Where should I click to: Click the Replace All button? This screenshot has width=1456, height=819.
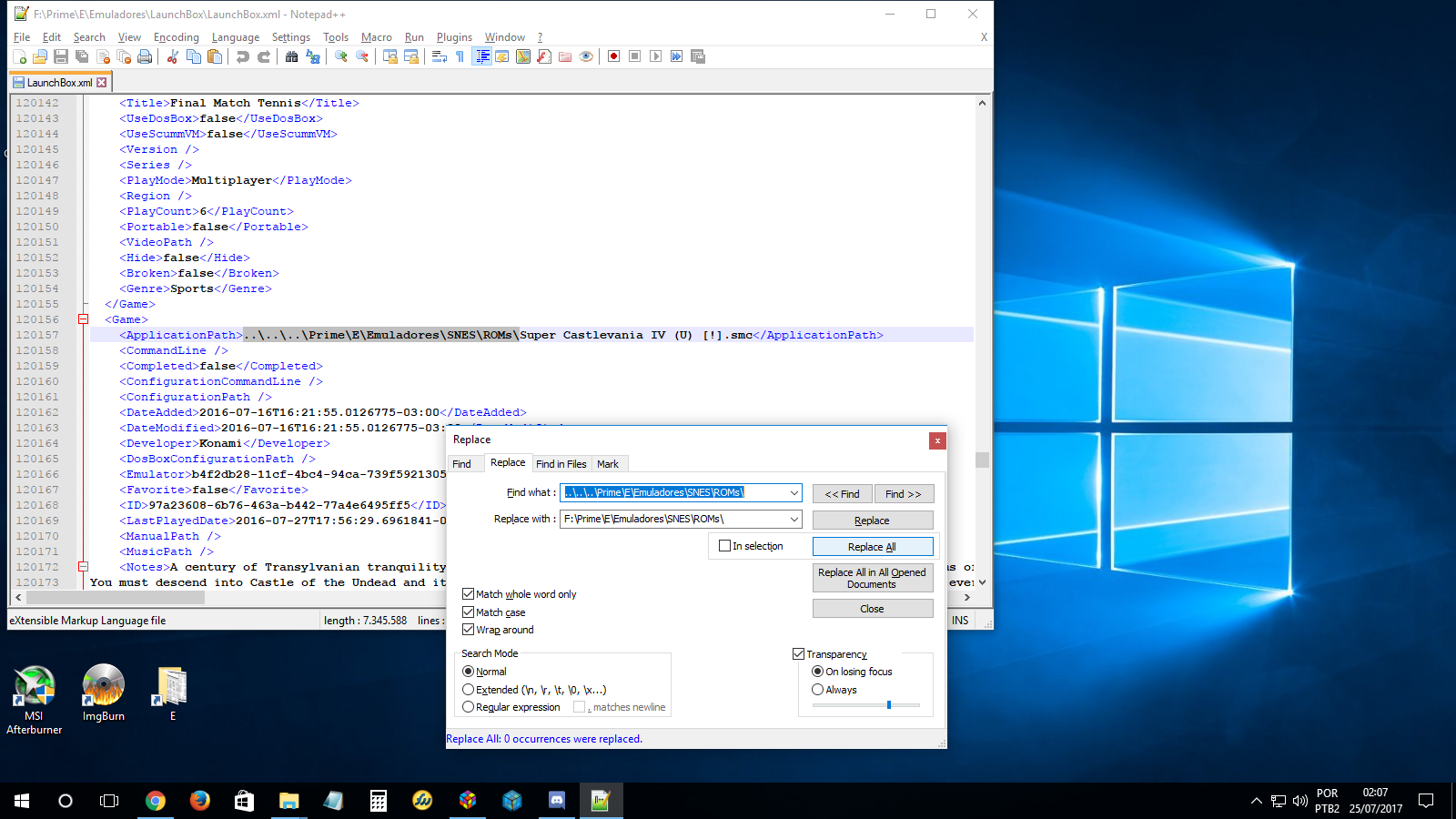pos(872,547)
